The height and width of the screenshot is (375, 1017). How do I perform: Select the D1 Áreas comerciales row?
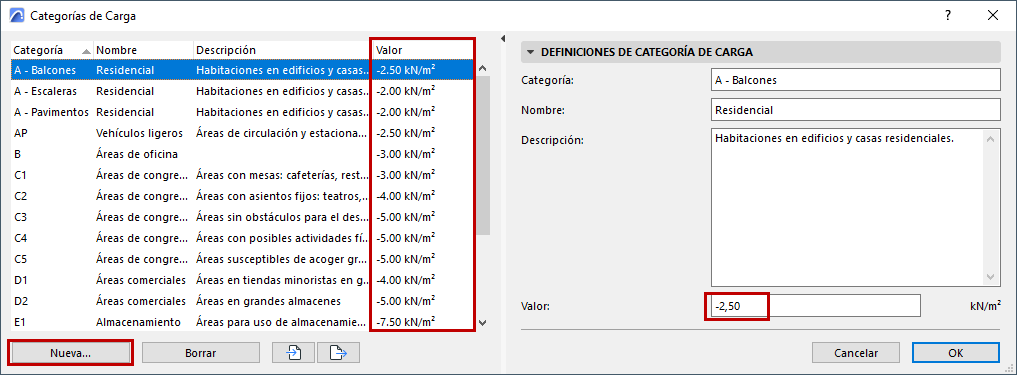coord(243,280)
